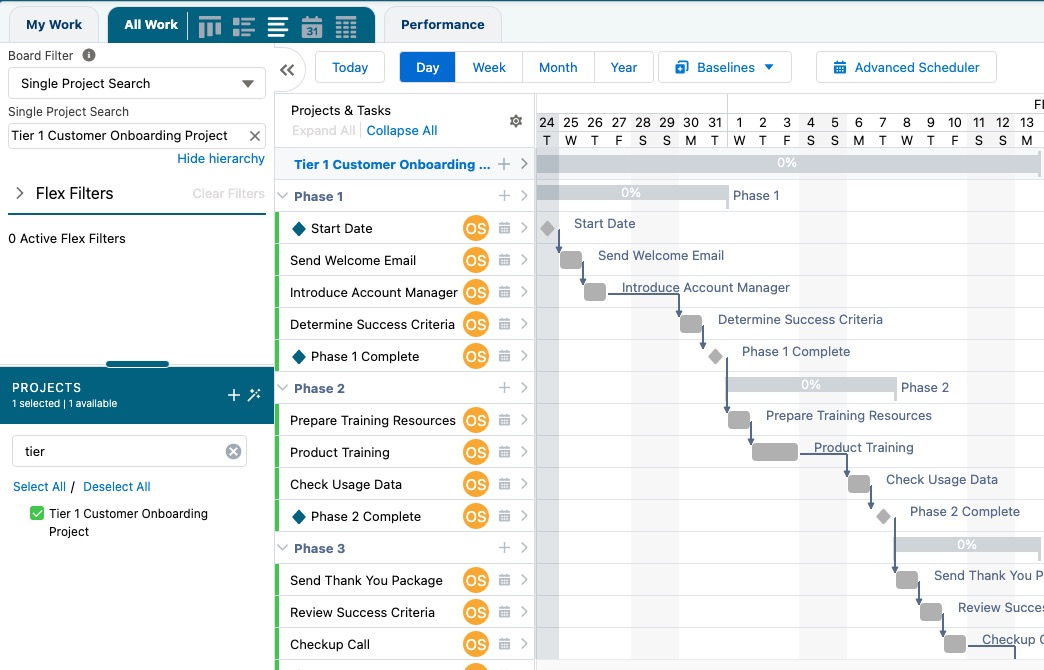Clear the 'tier' search field
The height and width of the screenshot is (670, 1044).
pyautogui.click(x=233, y=452)
